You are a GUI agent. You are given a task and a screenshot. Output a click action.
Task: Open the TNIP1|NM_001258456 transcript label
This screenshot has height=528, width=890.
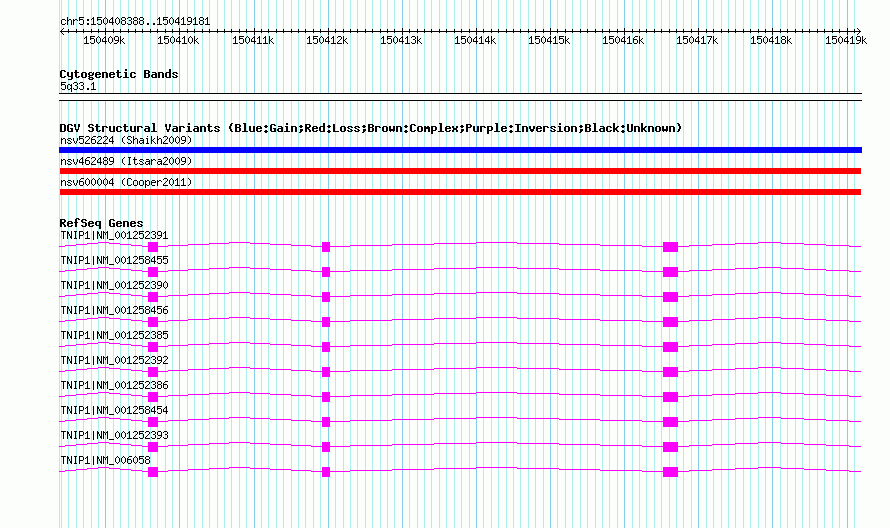point(114,310)
